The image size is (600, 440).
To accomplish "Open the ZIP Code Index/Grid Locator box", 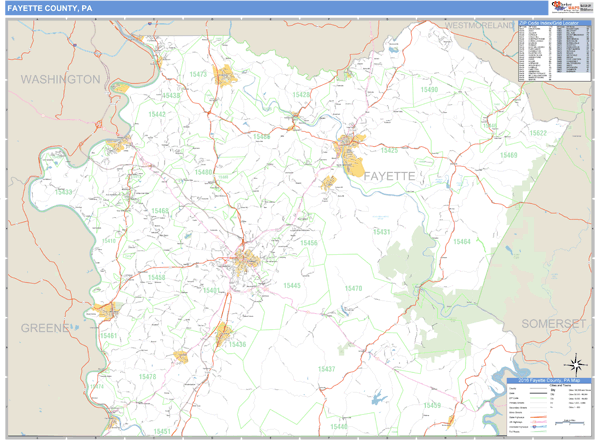I will point(554,51).
